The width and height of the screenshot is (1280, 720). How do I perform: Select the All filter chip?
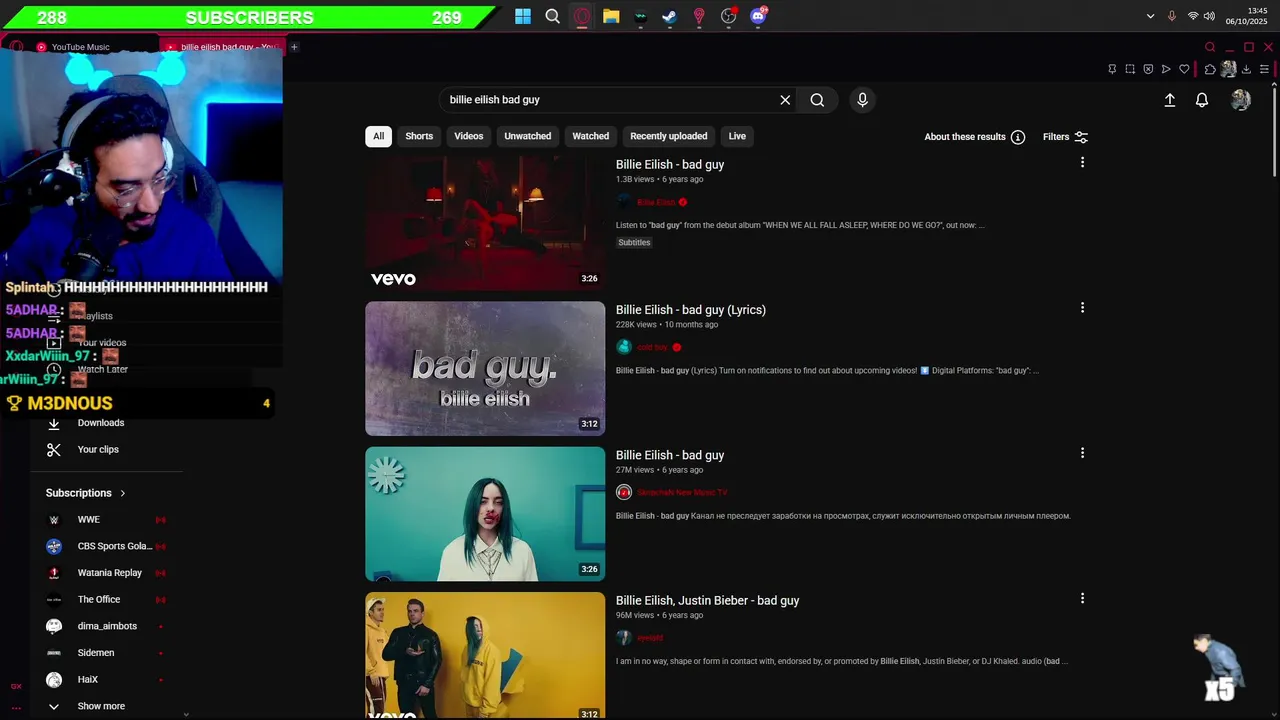click(378, 136)
